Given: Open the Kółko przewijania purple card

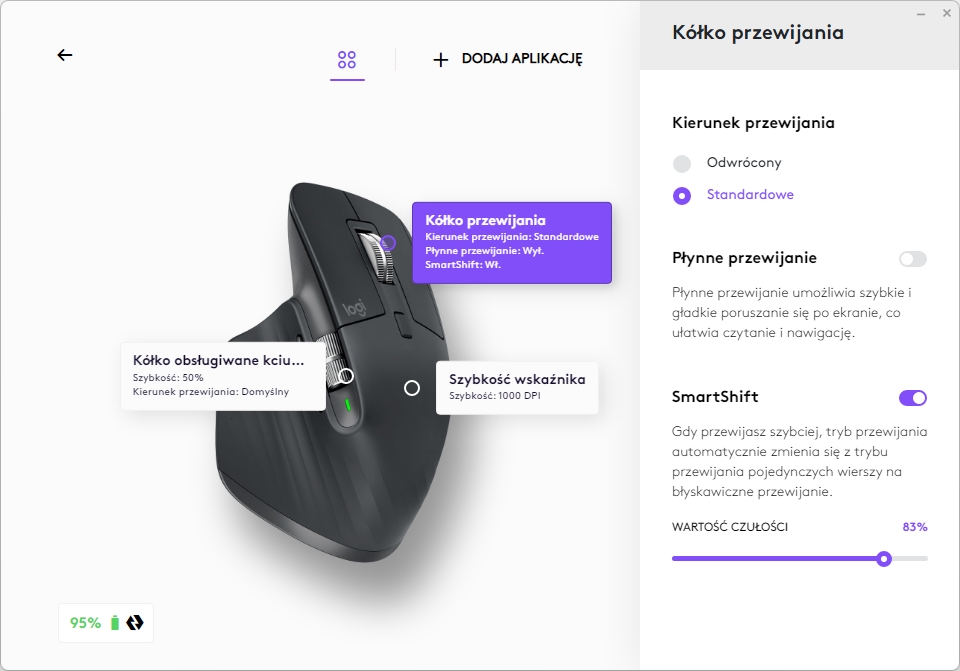Looking at the screenshot, I should click(512, 242).
